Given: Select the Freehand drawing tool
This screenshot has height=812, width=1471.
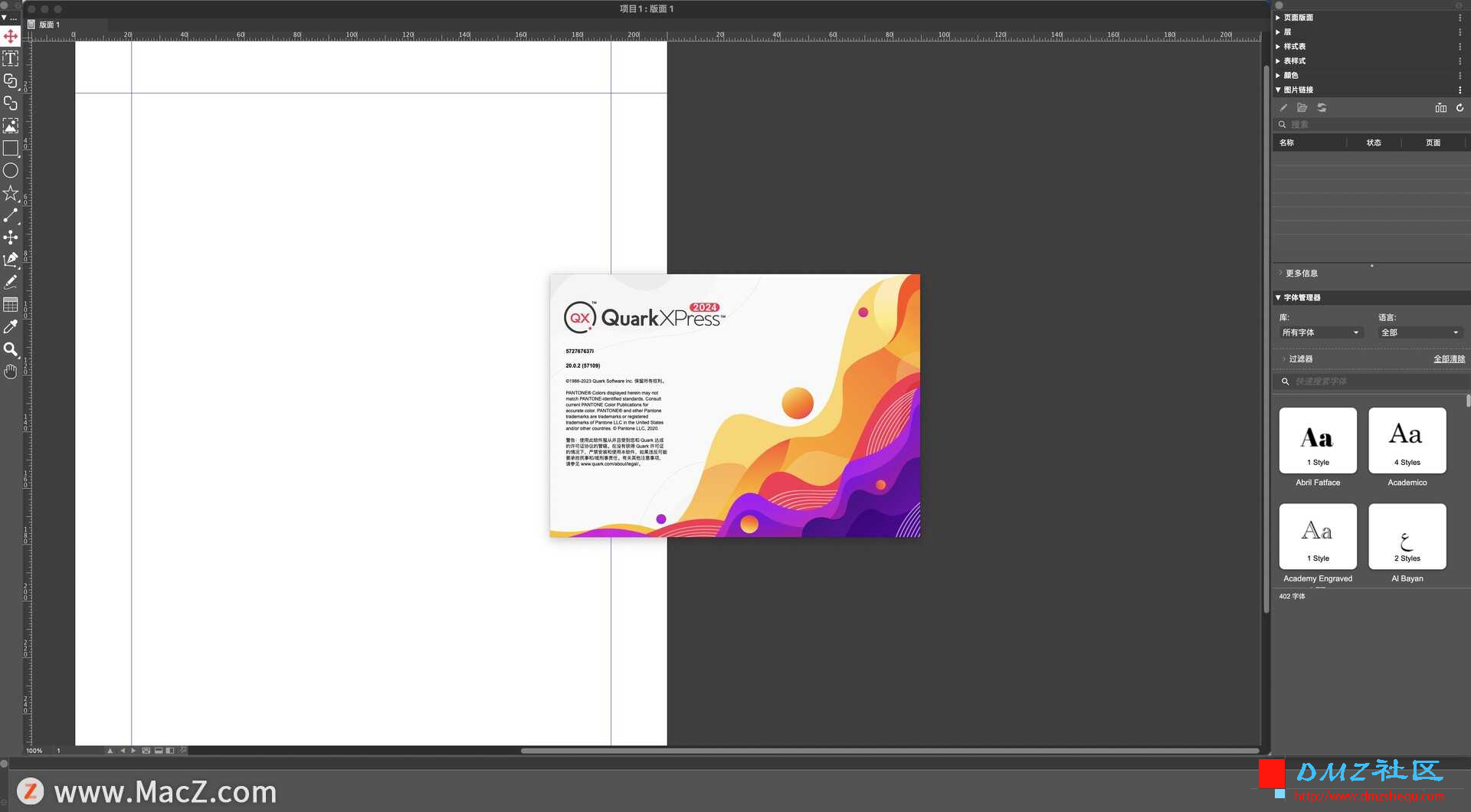Looking at the screenshot, I should click(x=11, y=282).
